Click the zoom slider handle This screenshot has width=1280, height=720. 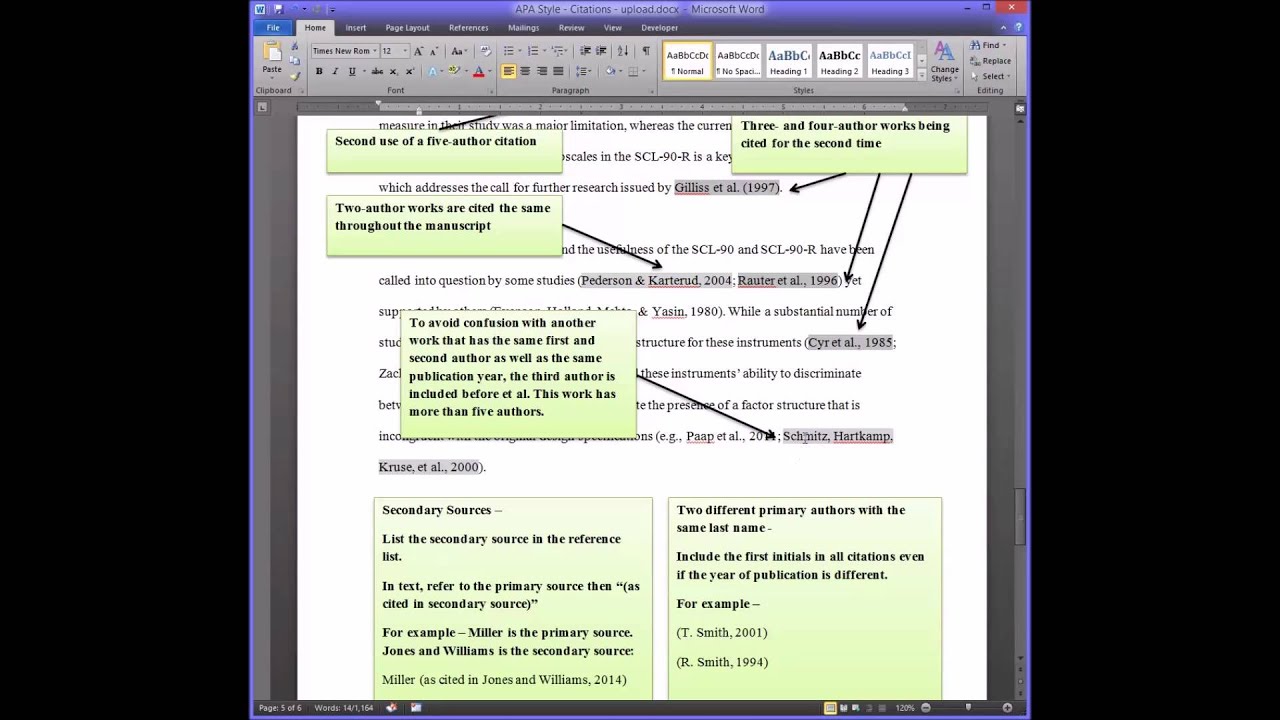tap(968, 707)
